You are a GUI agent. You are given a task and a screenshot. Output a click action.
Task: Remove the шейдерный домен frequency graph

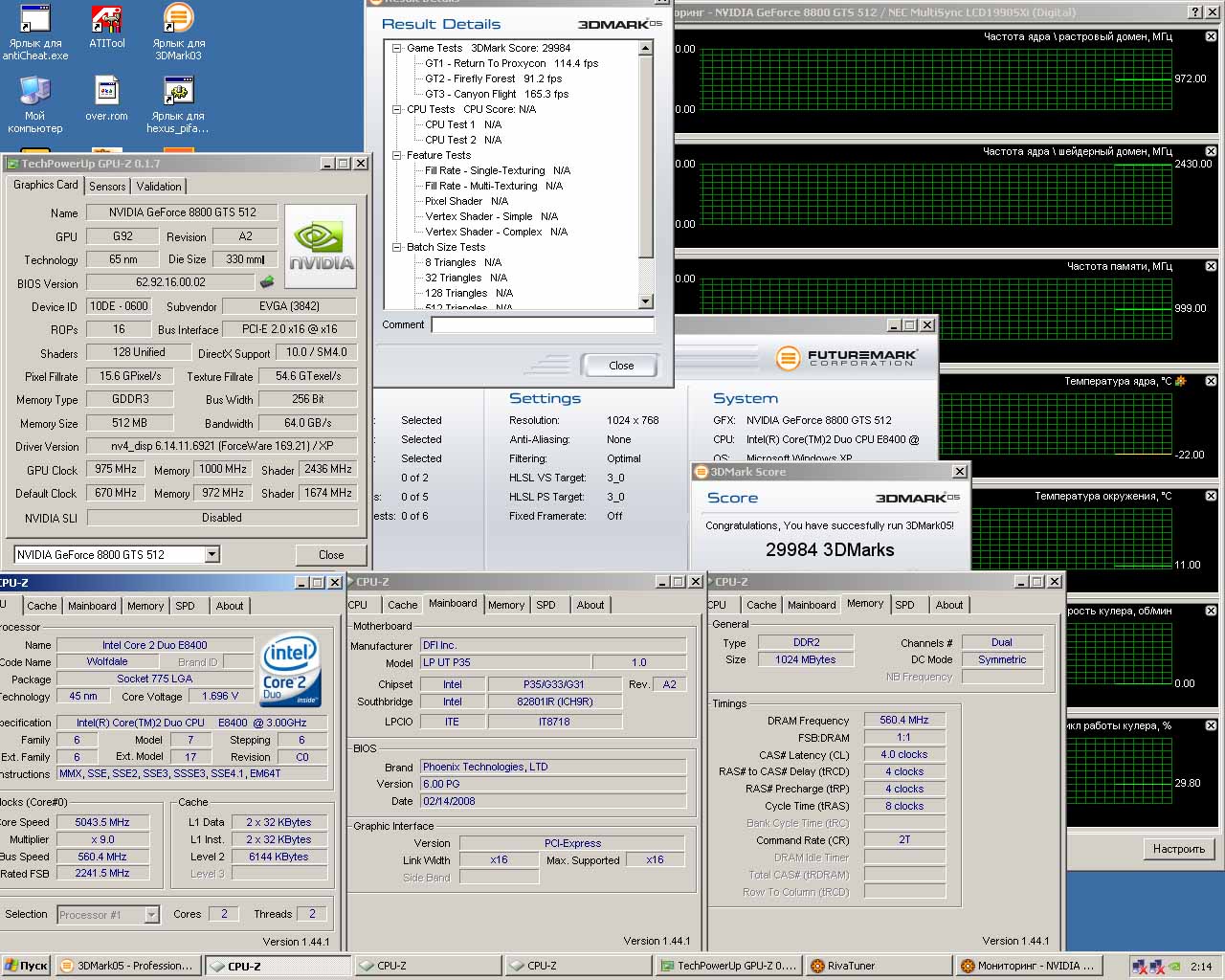click(x=1211, y=151)
